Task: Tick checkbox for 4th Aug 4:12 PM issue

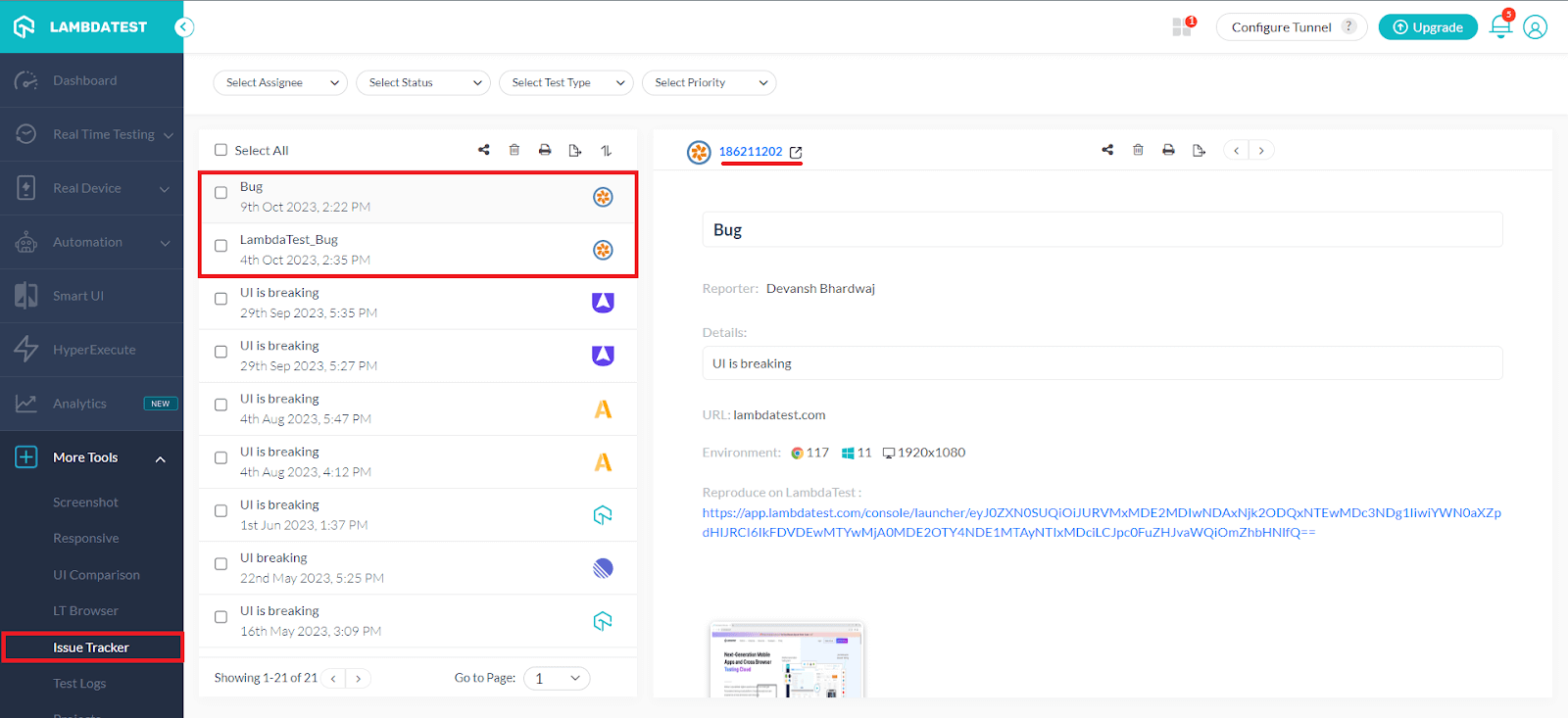Action: point(220,457)
